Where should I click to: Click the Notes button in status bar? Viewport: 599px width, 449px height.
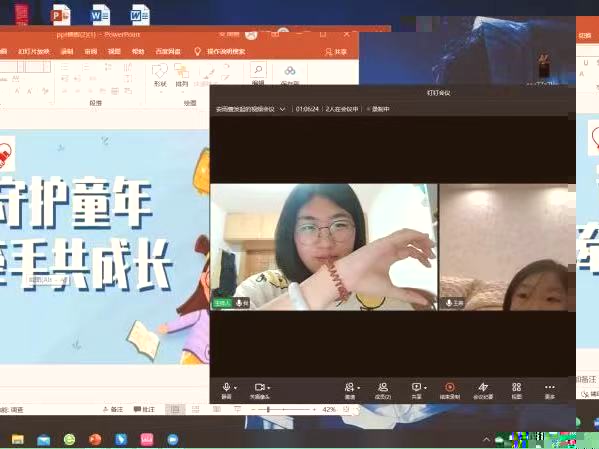click(113, 409)
